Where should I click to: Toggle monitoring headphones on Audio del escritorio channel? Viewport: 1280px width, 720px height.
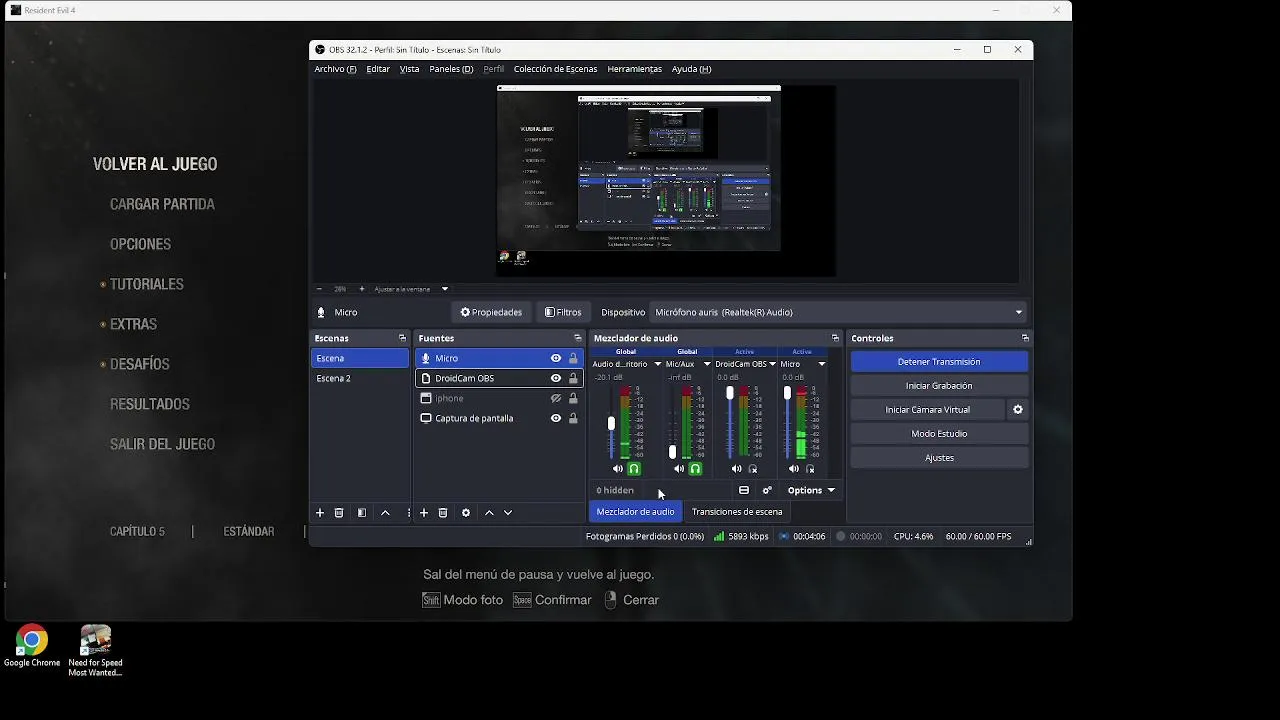click(634, 469)
